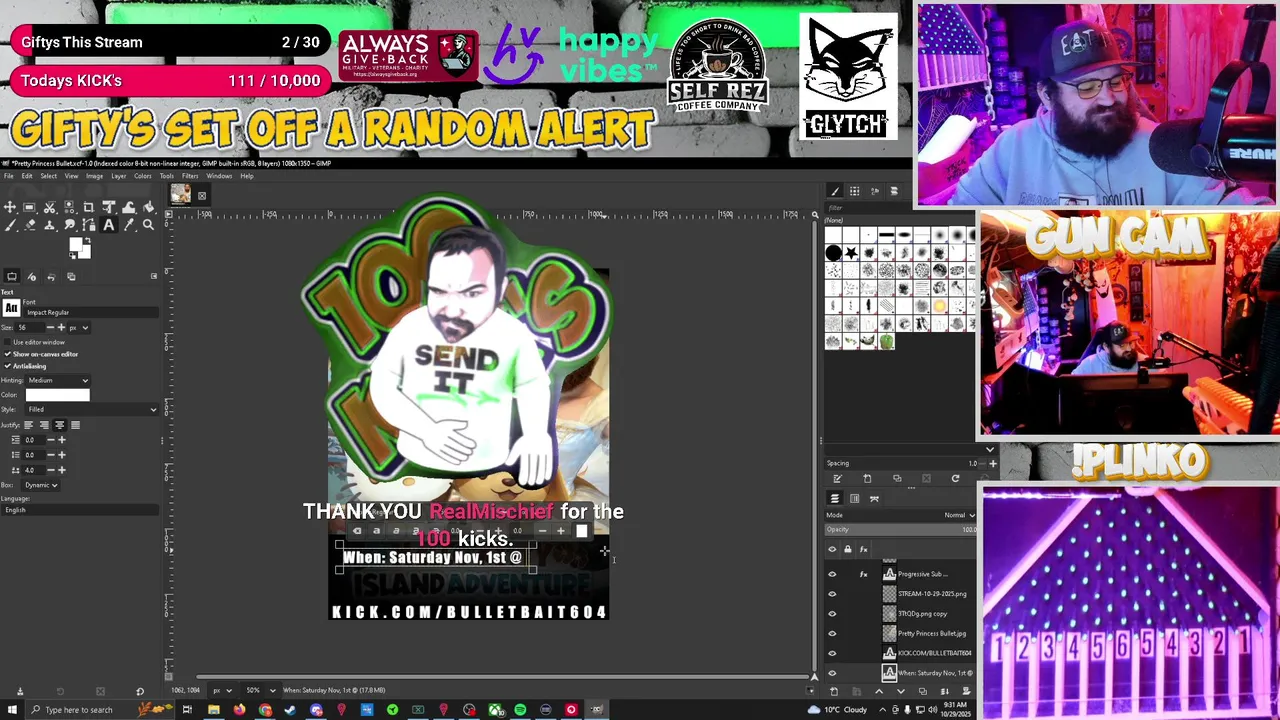
Task: Adjust the layer Opacity slider
Action: (x=900, y=529)
